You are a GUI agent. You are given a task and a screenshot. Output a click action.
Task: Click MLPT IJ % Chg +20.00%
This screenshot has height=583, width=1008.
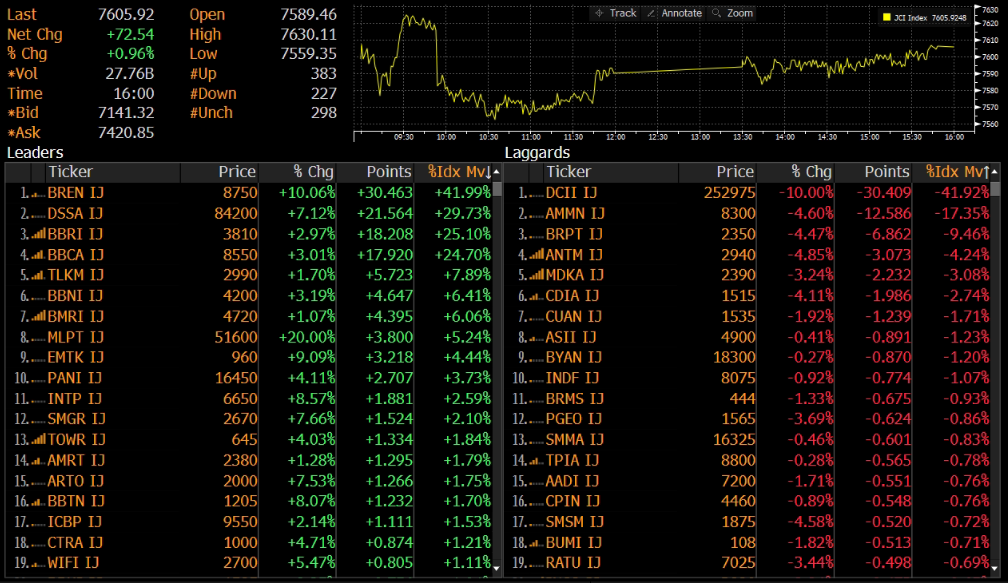307,337
